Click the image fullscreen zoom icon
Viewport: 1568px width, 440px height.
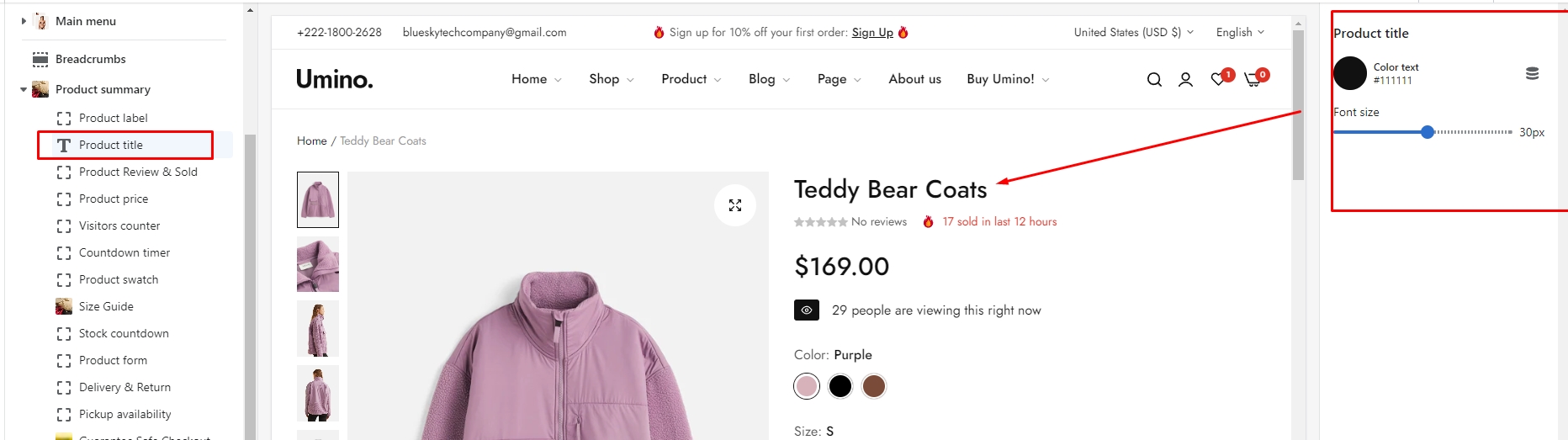(x=735, y=205)
